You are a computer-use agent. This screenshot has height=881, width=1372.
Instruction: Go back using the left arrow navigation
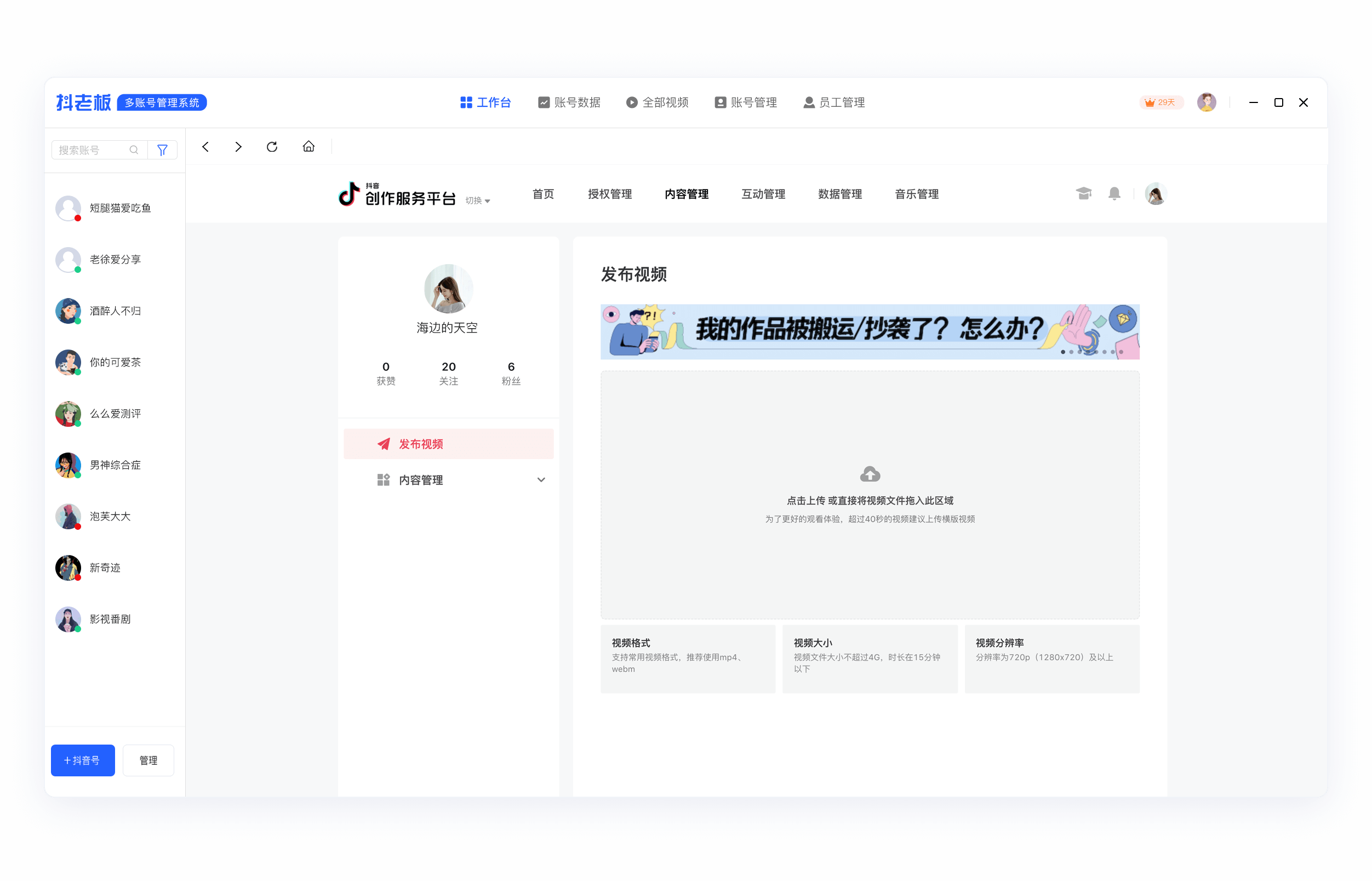tap(205, 146)
